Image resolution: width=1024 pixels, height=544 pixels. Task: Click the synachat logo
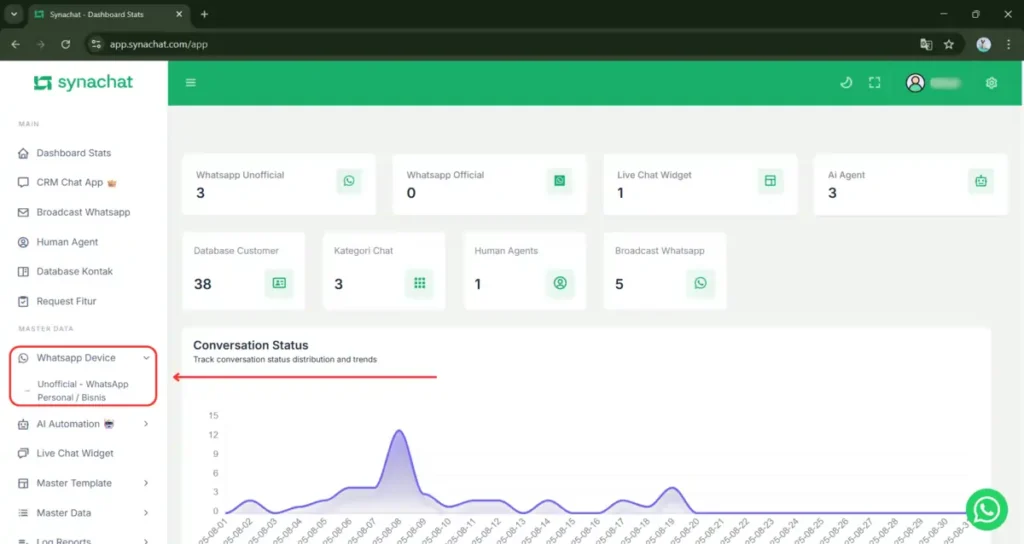click(x=84, y=82)
